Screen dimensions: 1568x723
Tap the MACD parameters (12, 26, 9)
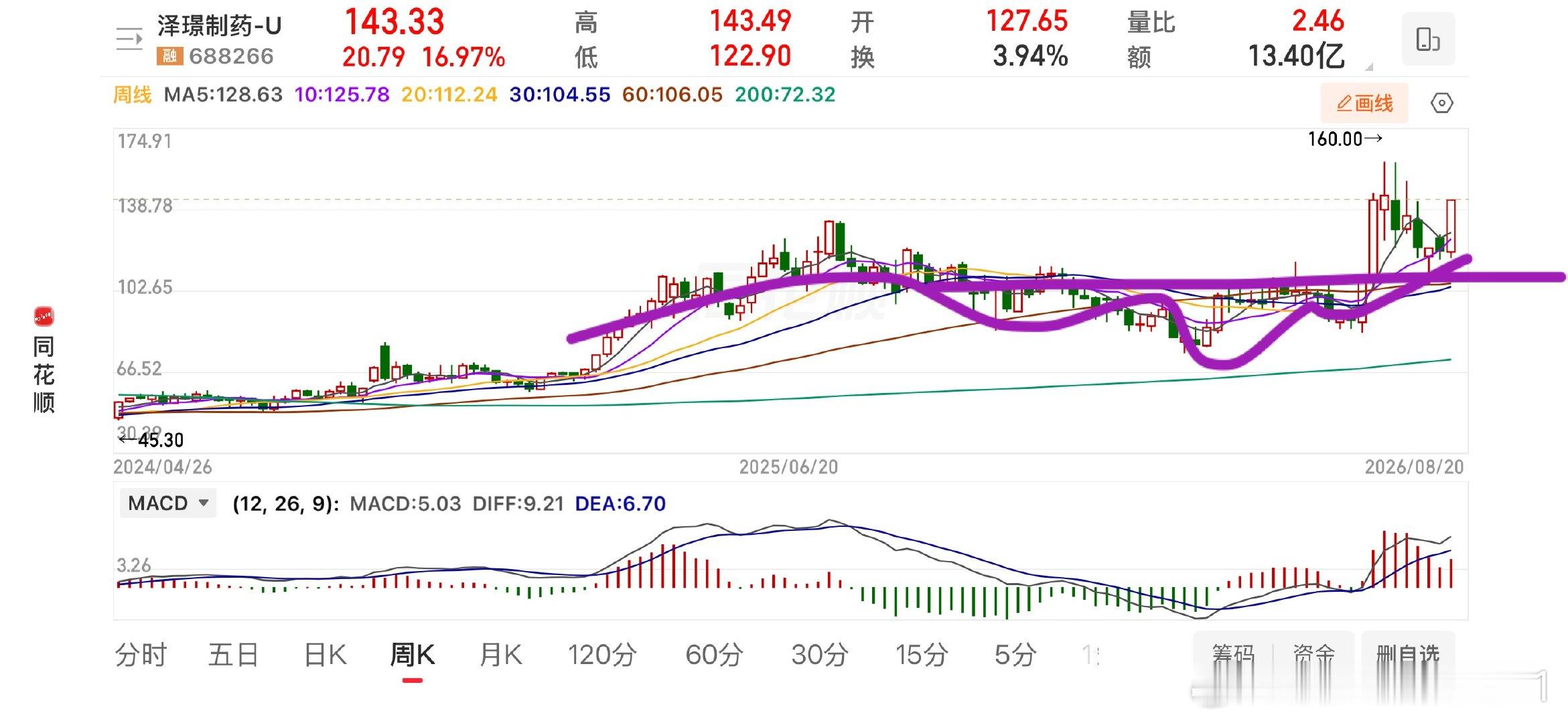[286, 503]
